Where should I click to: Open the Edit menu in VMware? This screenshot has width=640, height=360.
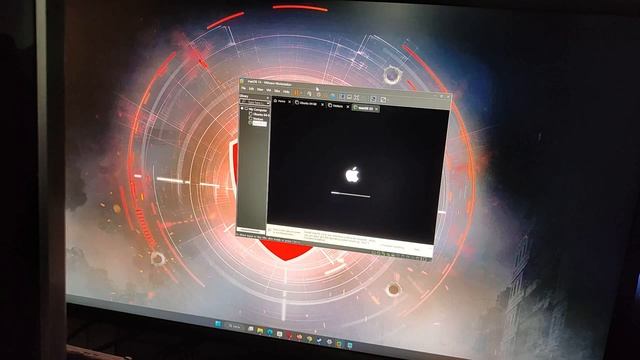click(251, 89)
